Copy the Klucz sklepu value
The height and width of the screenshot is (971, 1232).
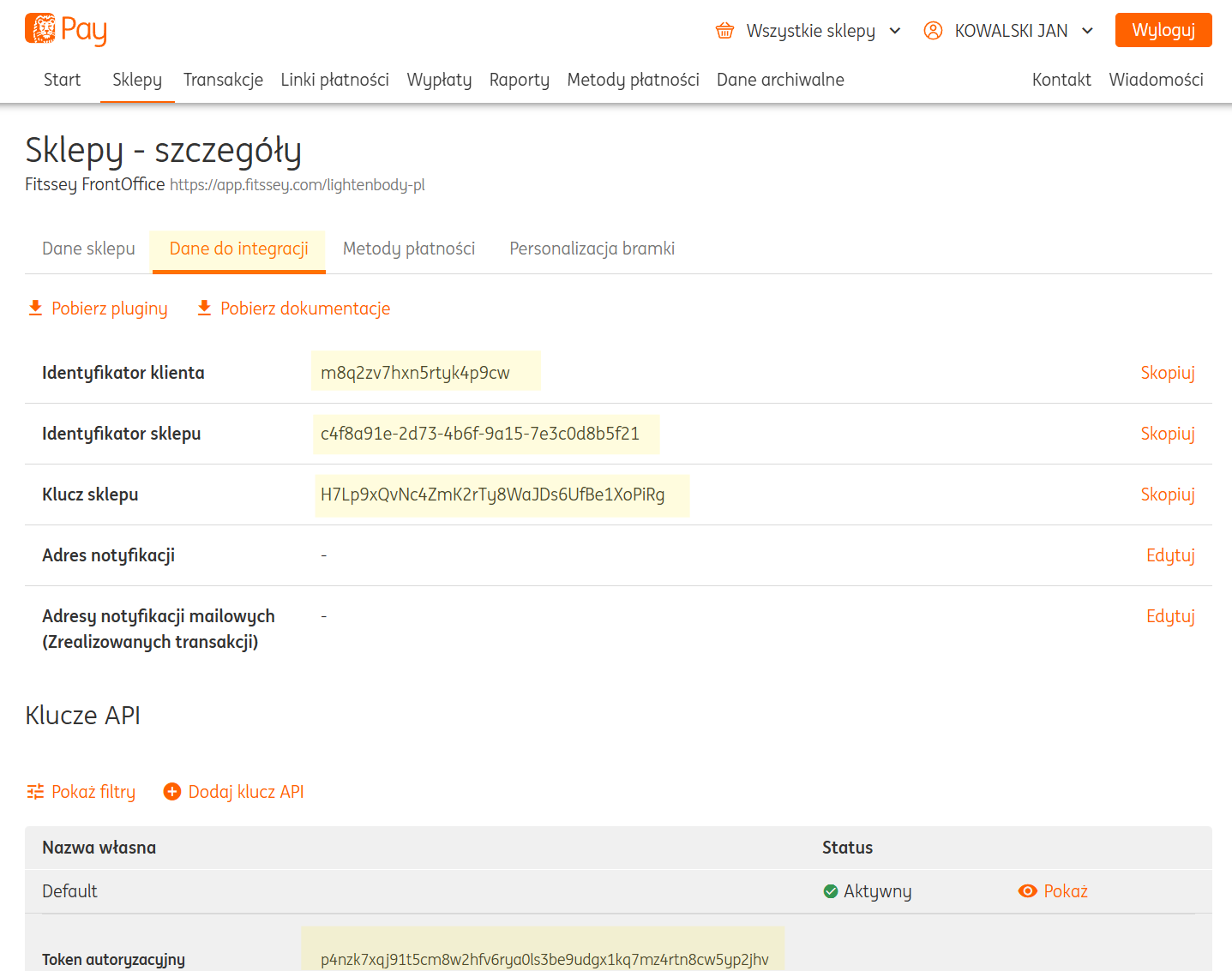(x=1167, y=494)
